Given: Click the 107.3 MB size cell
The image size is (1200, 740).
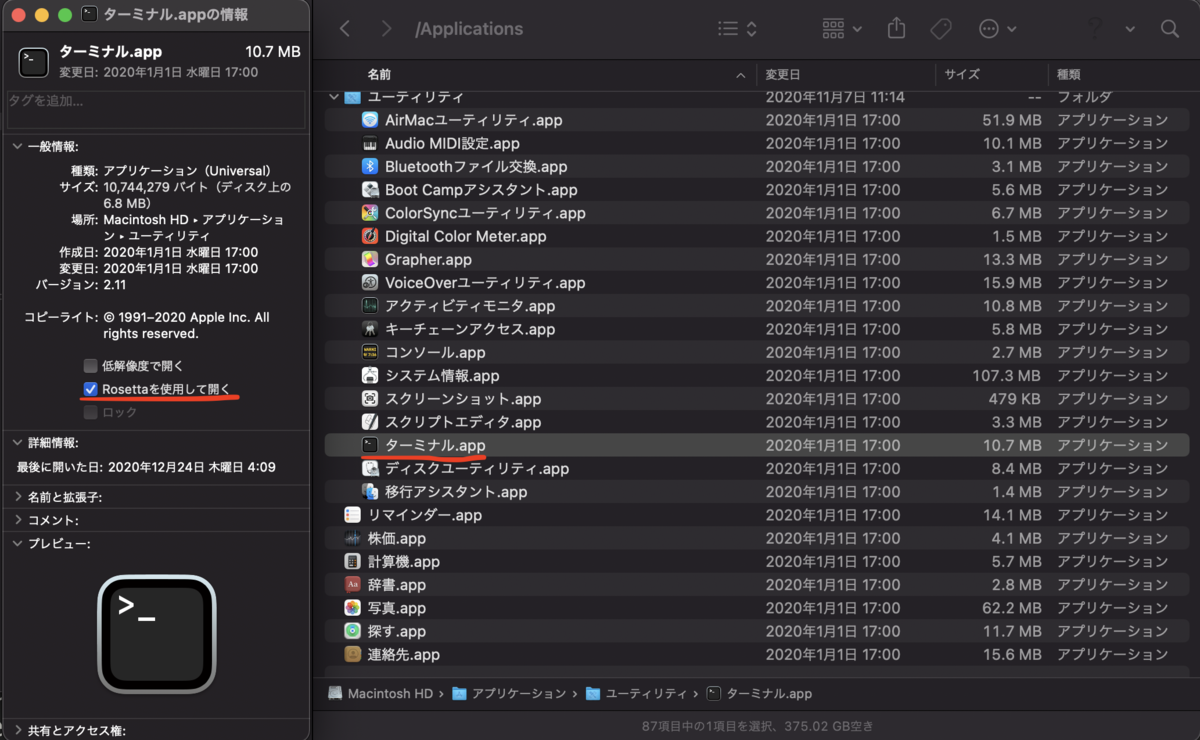Looking at the screenshot, I should [1007, 376].
